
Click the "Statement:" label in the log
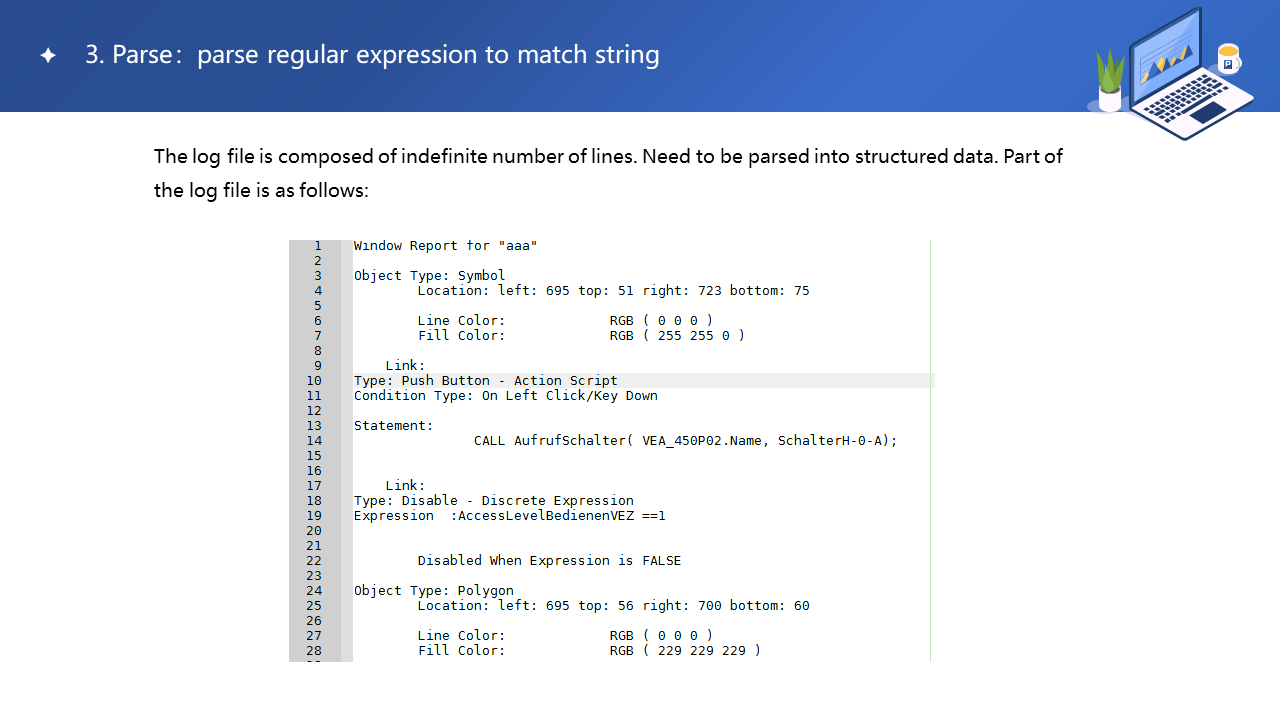[x=393, y=426]
